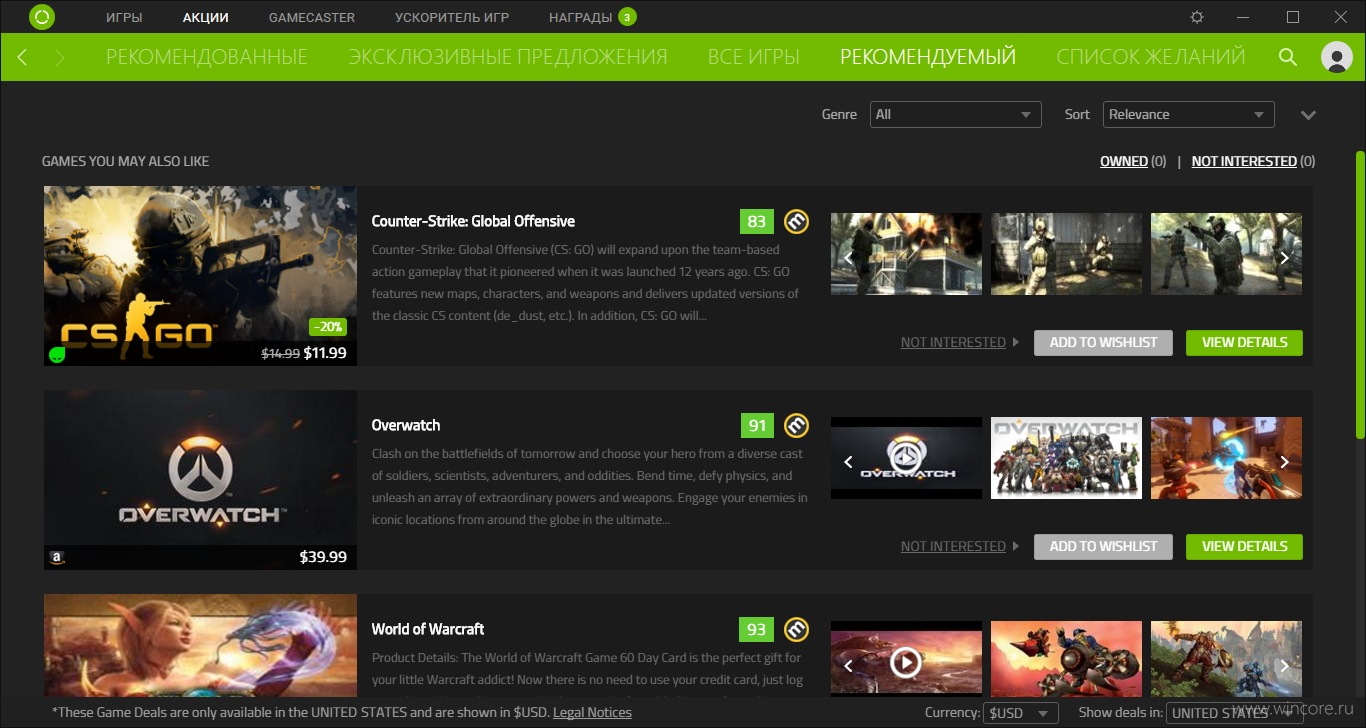1366x728 pixels.
Task: Click the rewards badge showing 3
Action: coord(627,17)
